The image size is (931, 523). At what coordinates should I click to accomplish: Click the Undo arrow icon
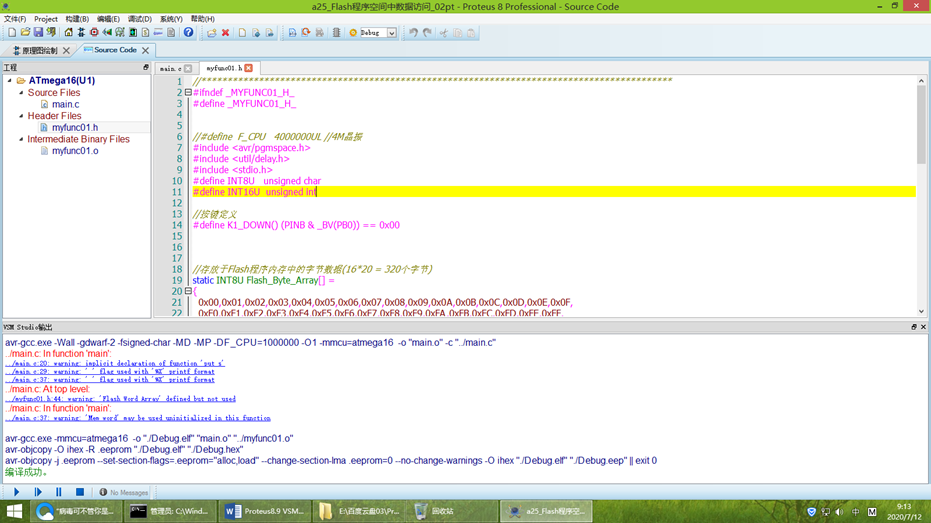[x=413, y=33]
